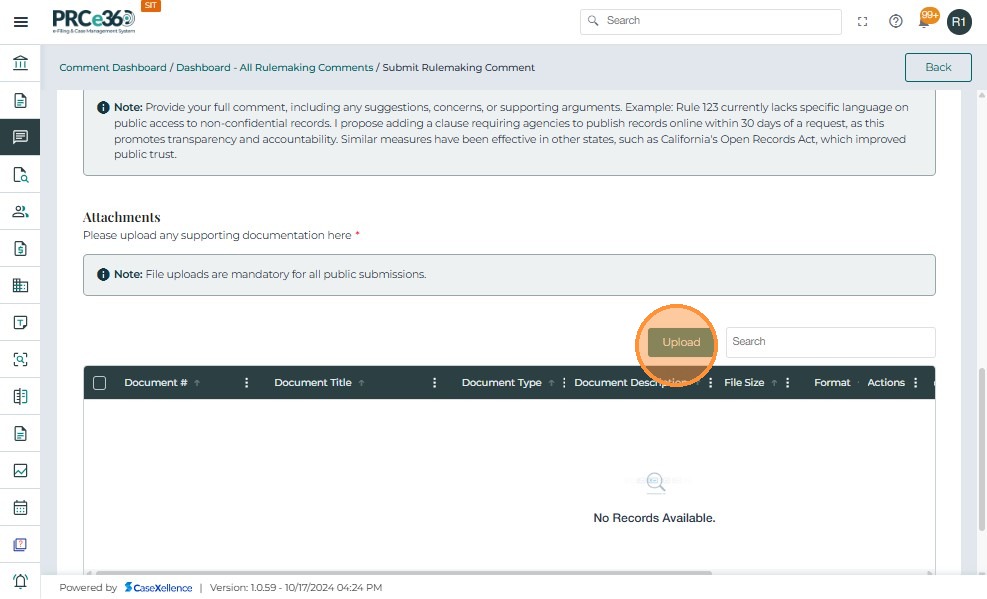Open the office building sidebar icon
This screenshot has width=987, height=599.
(x=20, y=286)
